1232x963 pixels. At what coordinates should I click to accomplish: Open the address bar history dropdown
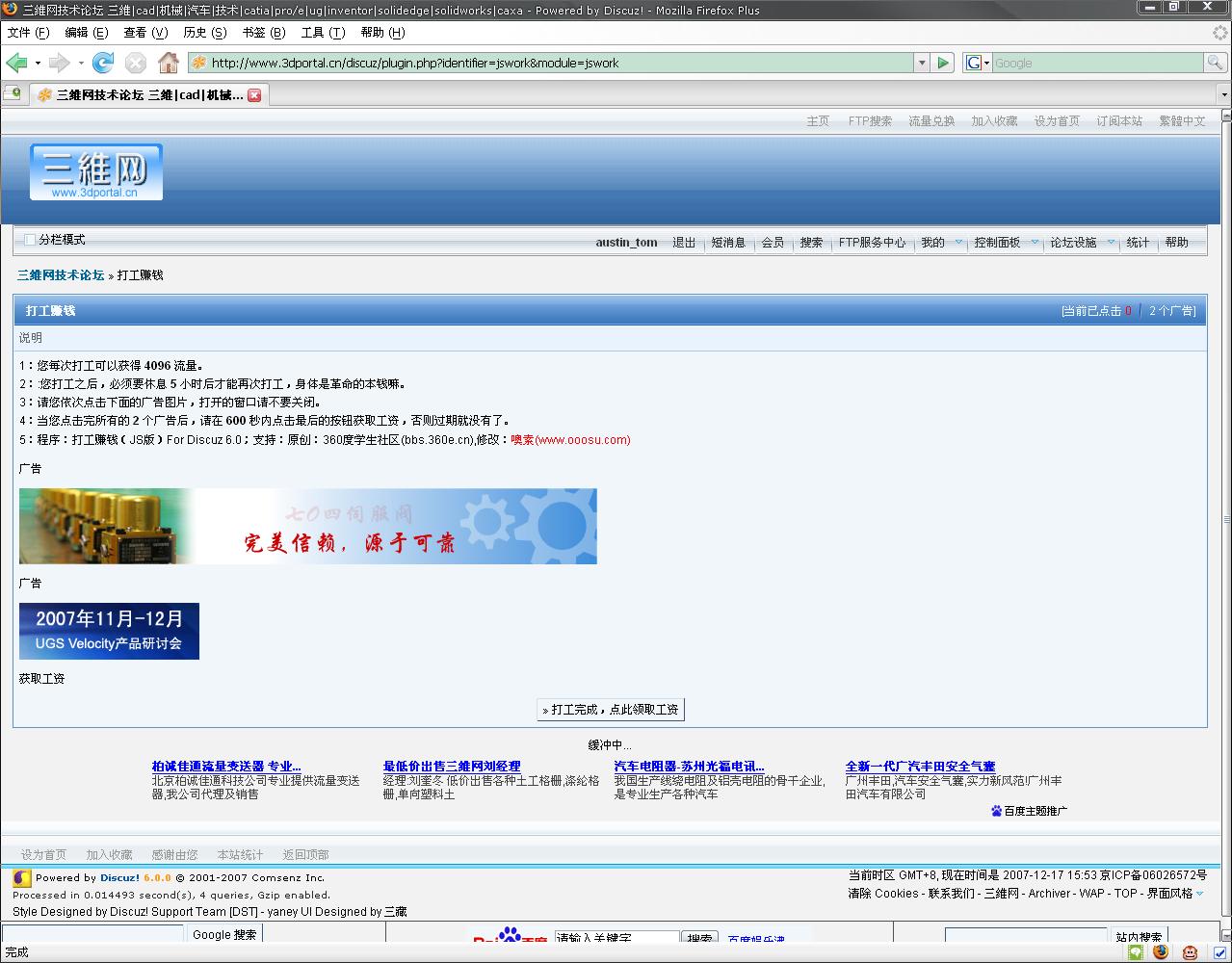(x=922, y=63)
